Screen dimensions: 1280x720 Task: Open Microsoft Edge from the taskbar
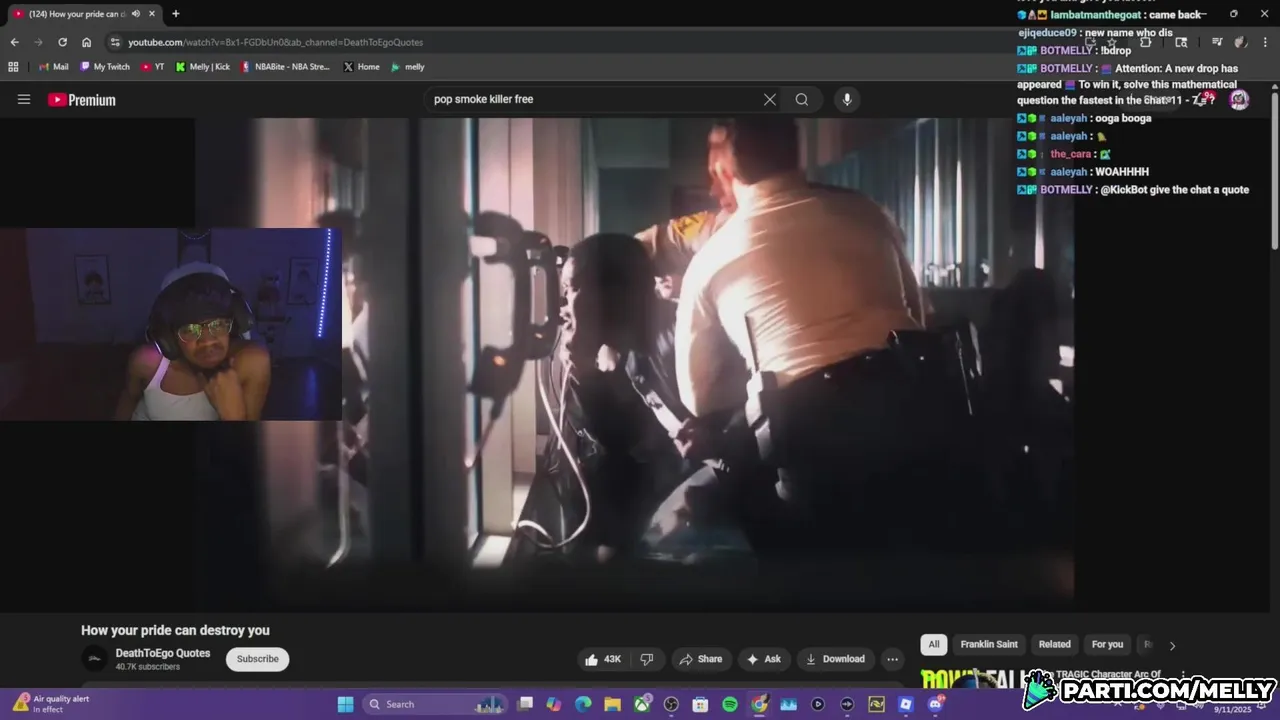tap(583, 704)
